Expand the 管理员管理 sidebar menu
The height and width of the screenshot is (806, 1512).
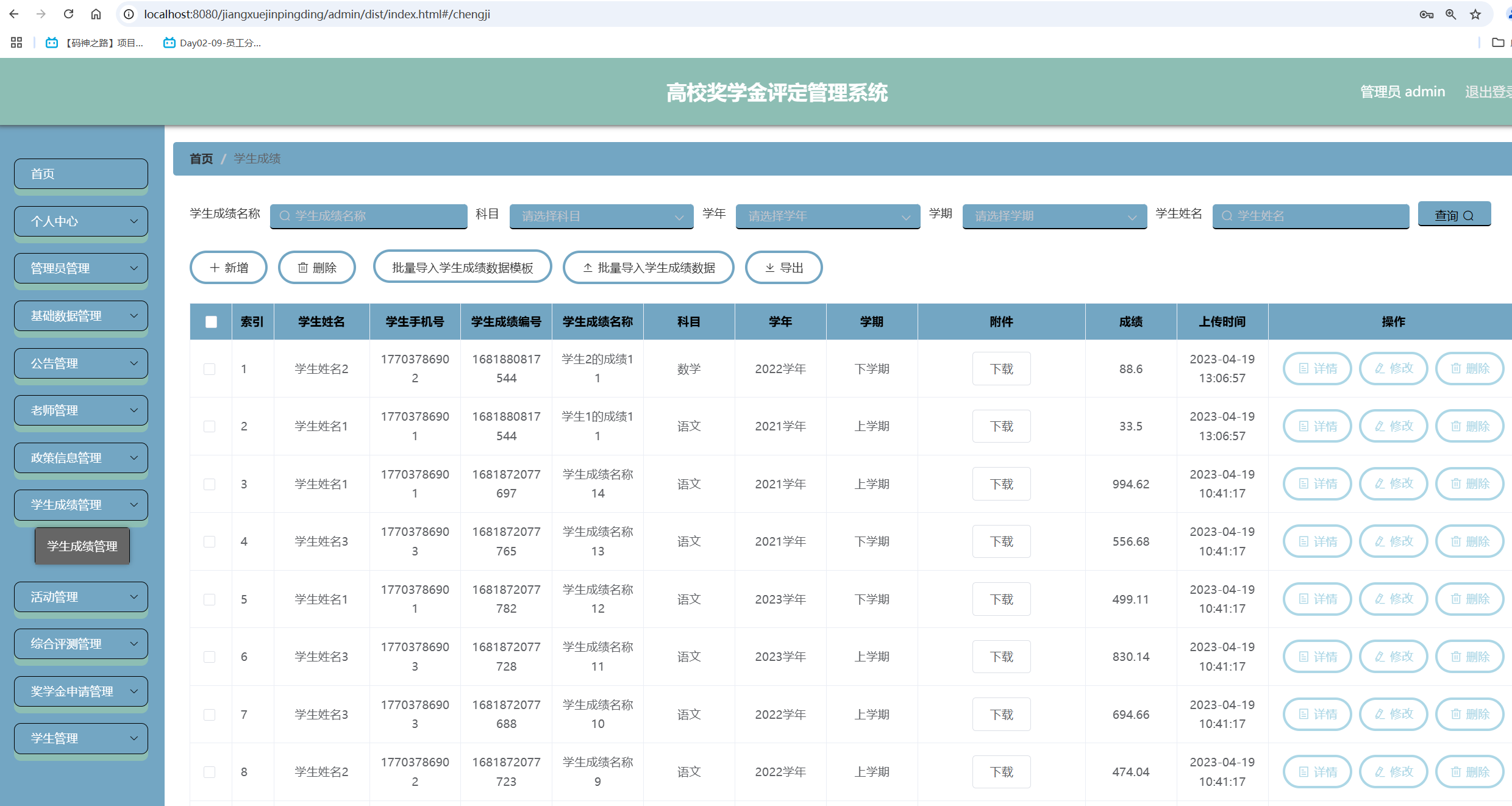pos(81,268)
